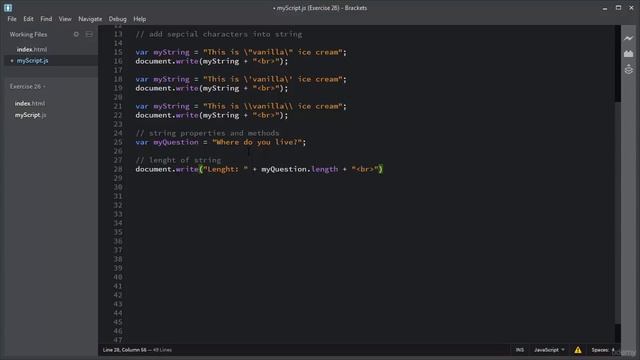
Task: Click the yellow lint warning triangle
Action: tap(578, 350)
